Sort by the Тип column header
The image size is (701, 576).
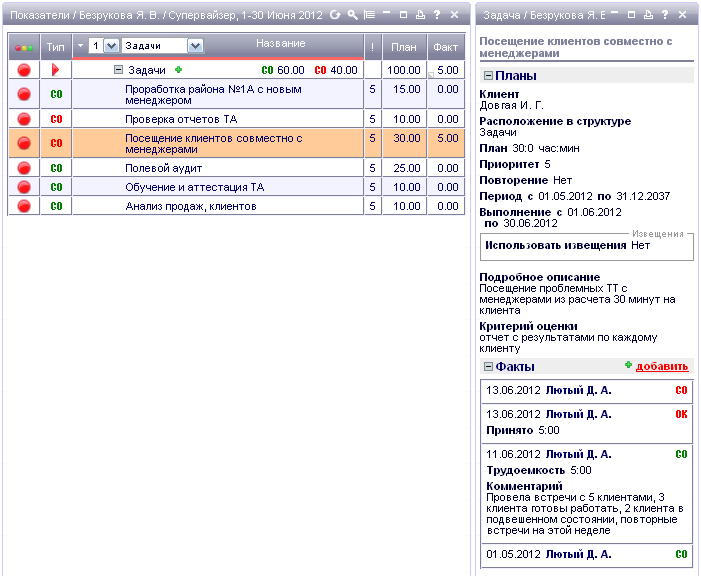56,47
